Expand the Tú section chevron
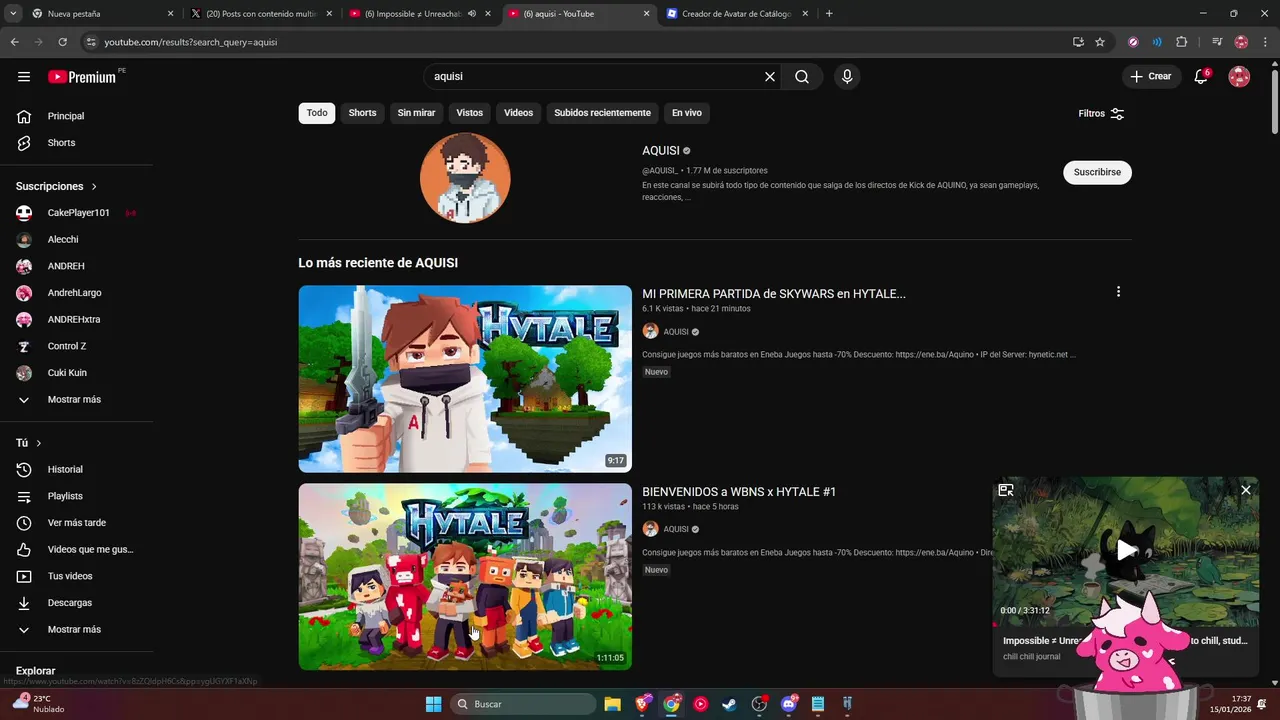The height and width of the screenshot is (720, 1280). coord(39,443)
